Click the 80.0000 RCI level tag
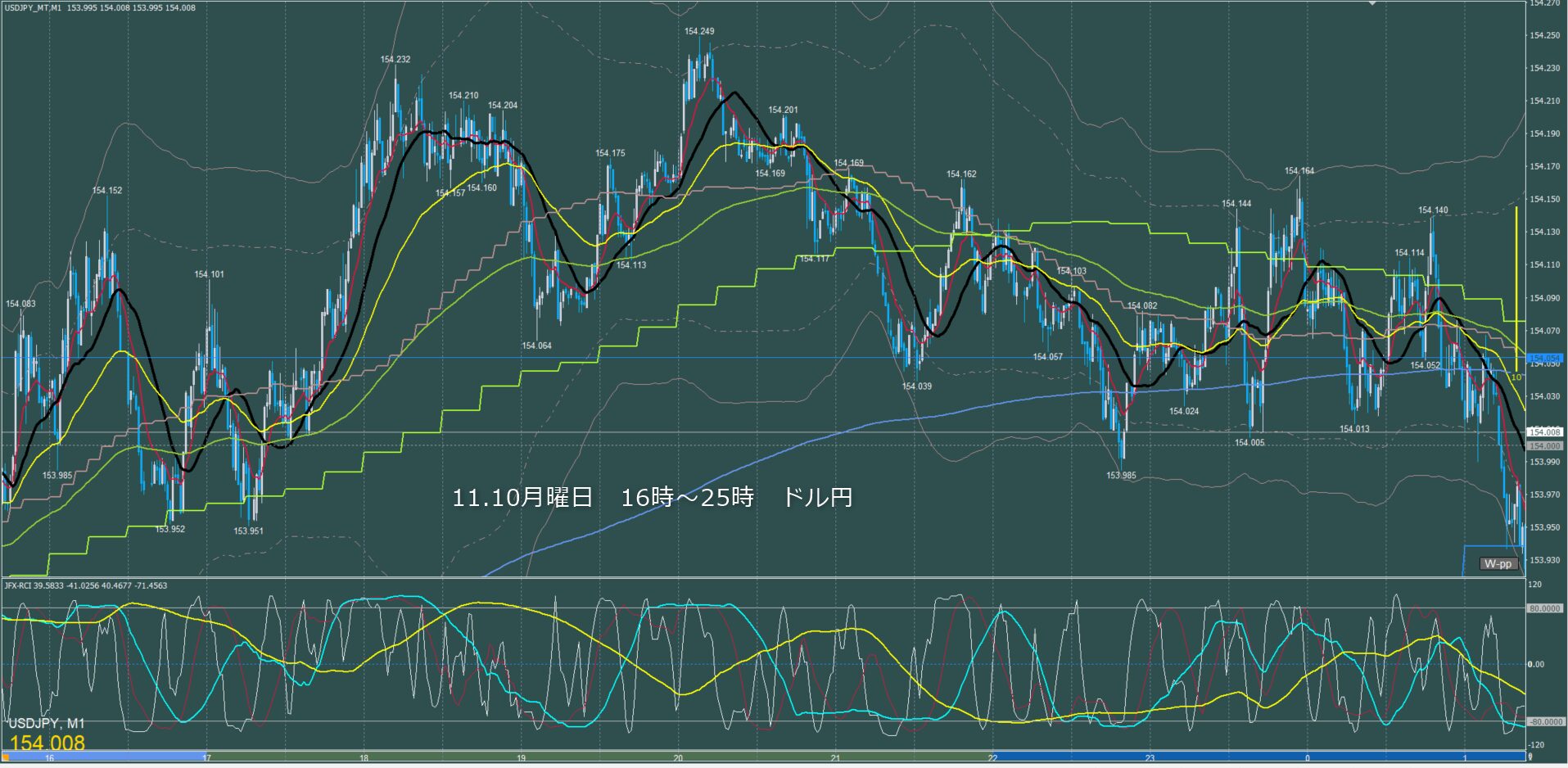This screenshot has width=1568, height=768. [x=1543, y=608]
